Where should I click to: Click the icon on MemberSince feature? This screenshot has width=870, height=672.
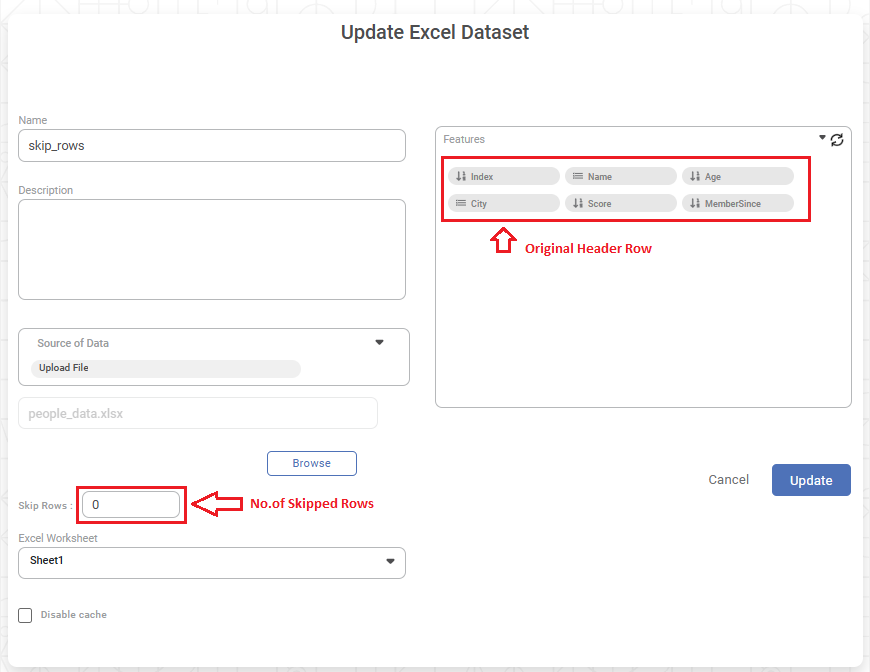[x=695, y=203]
